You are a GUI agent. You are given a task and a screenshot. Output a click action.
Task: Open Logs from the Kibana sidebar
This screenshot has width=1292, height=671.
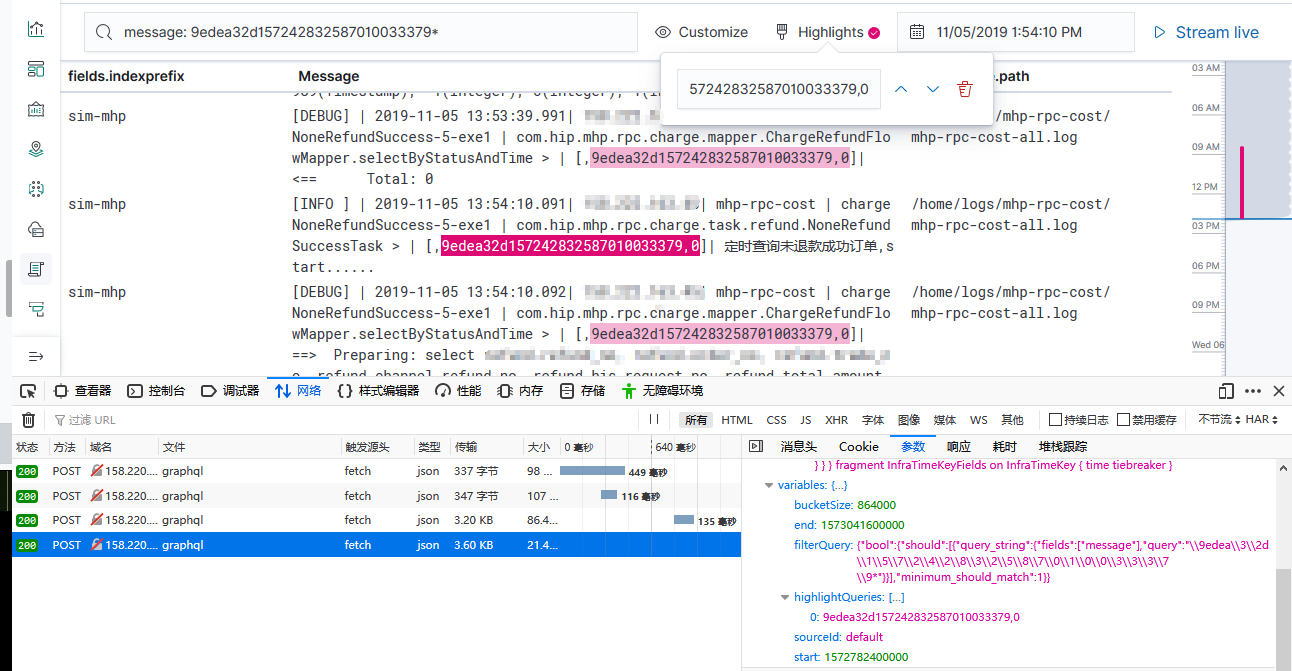coord(36,269)
